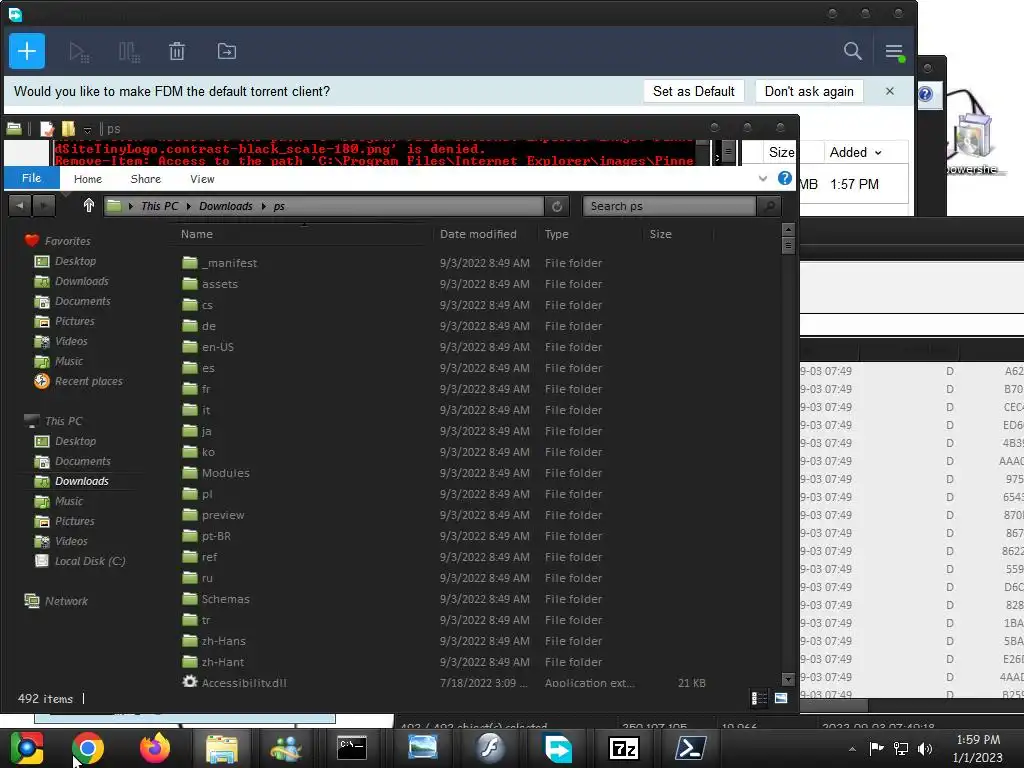This screenshot has width=1024, height=768.
Task: Open FDM hamburger main menu
Action: tap(894, 52)
